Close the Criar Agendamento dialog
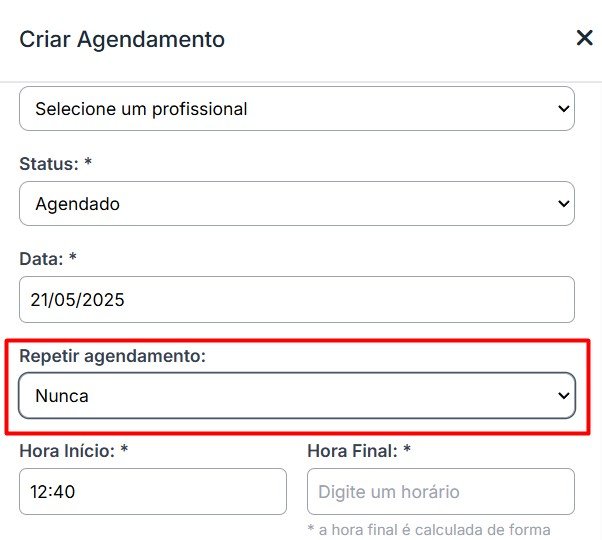Screen dimensions: 602x540 point(584,38)
